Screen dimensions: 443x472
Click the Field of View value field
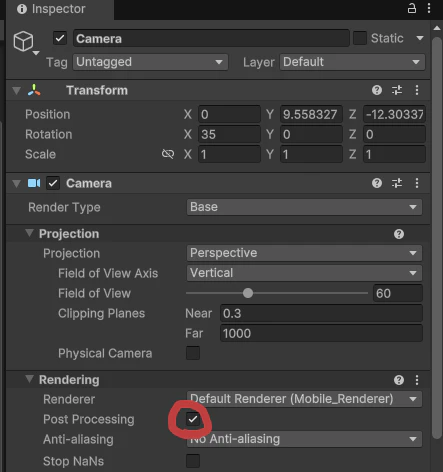398,293
